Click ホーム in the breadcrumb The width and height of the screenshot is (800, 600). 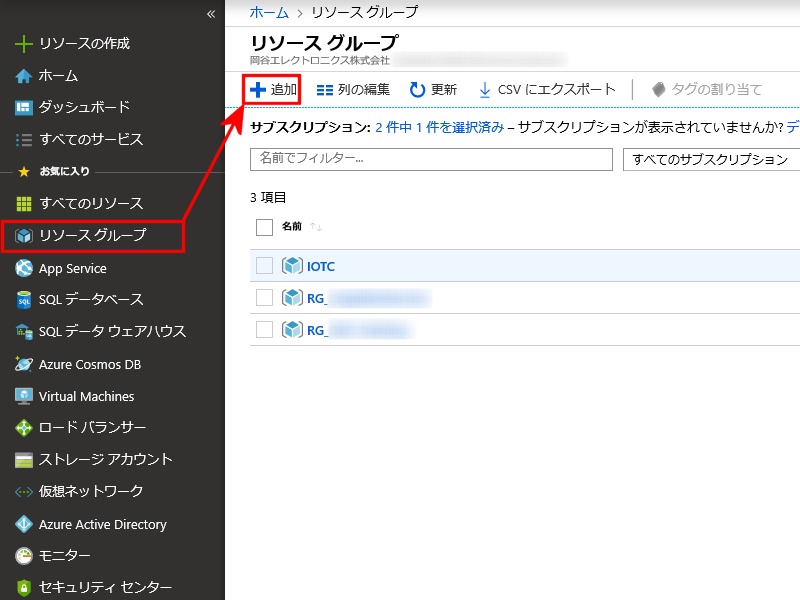(x=268, y=13)
